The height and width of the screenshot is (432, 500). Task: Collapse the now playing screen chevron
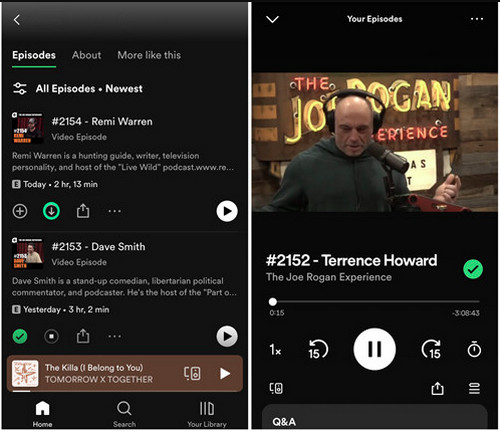coord(272,19)
